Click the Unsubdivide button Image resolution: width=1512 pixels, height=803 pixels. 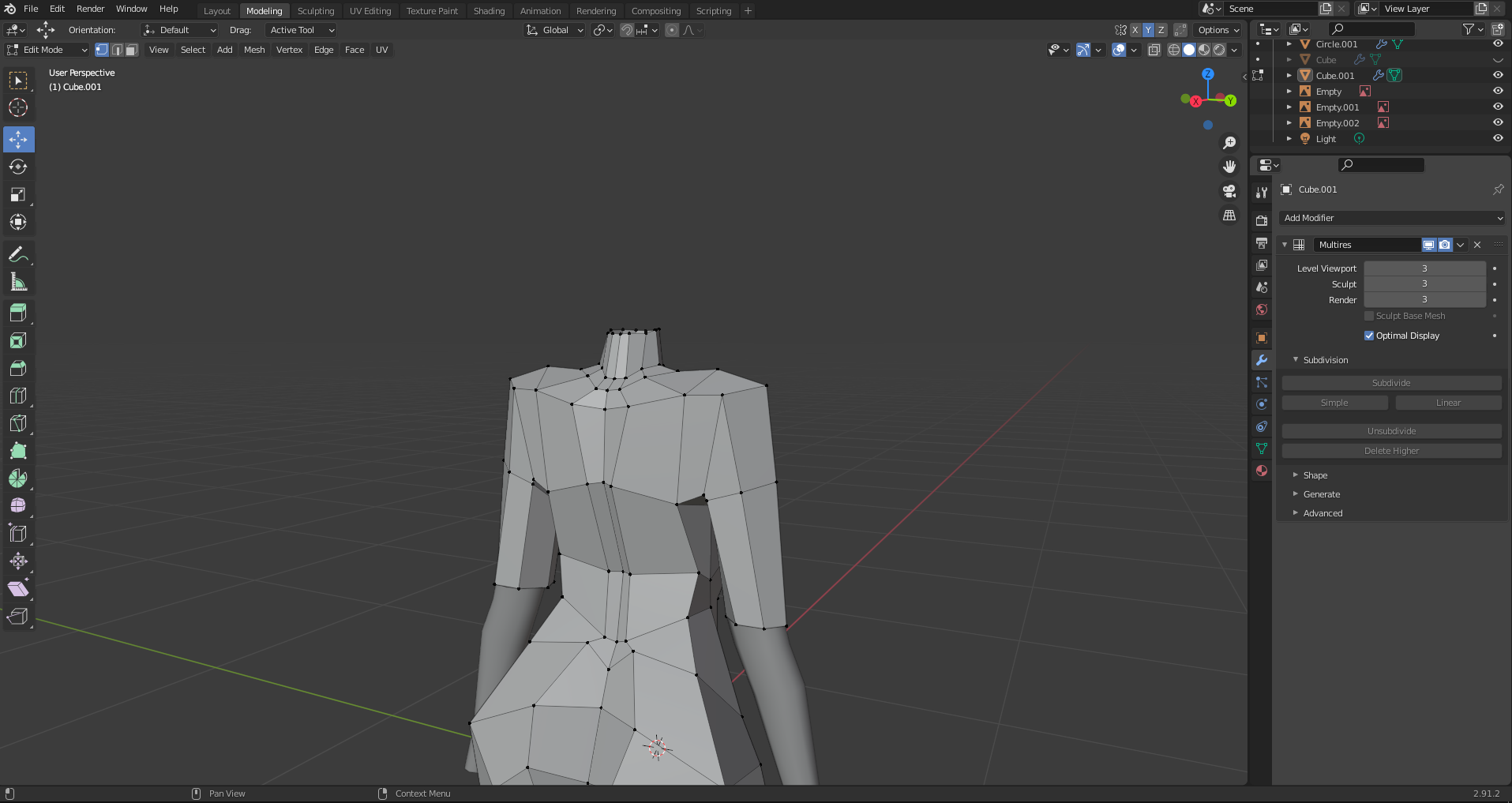click(1391, 431)
